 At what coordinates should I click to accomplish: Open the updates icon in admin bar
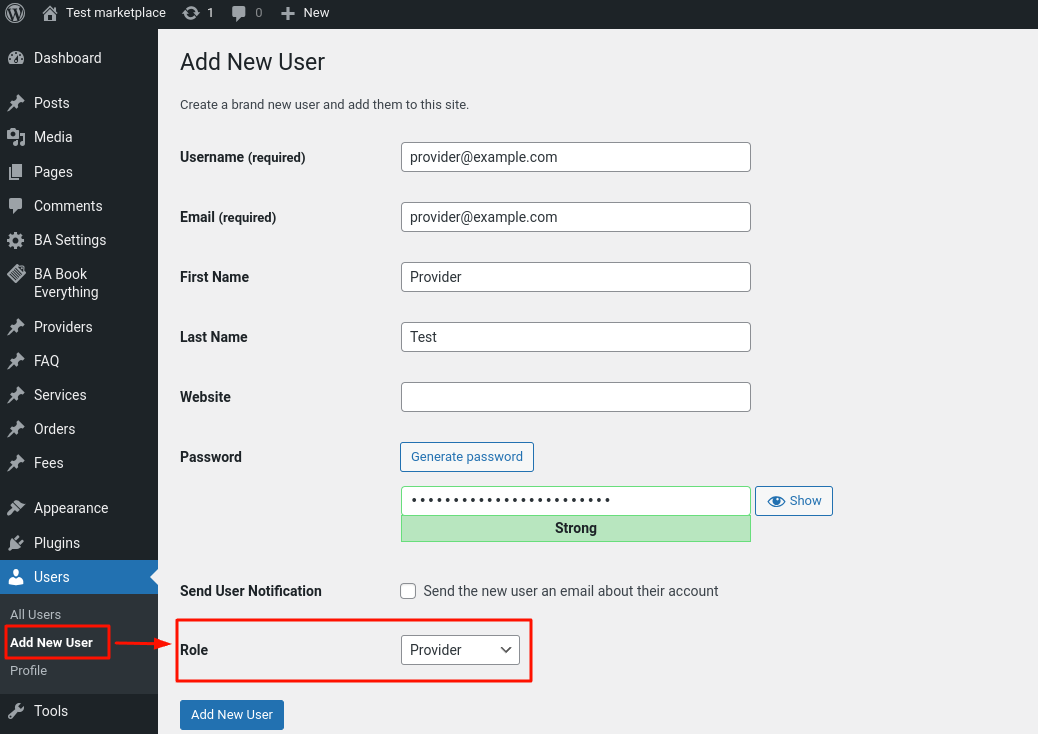(x=191, y=13)
